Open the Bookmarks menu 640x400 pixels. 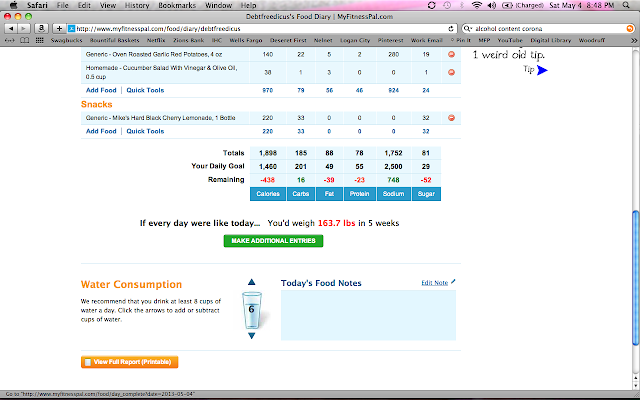click(x=177, y=5)
